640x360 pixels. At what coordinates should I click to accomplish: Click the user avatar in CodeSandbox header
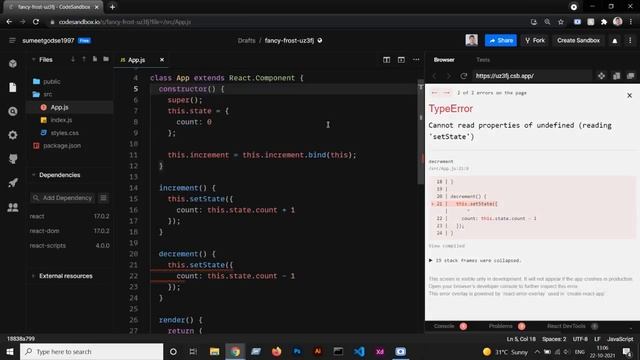pos(471,40)
